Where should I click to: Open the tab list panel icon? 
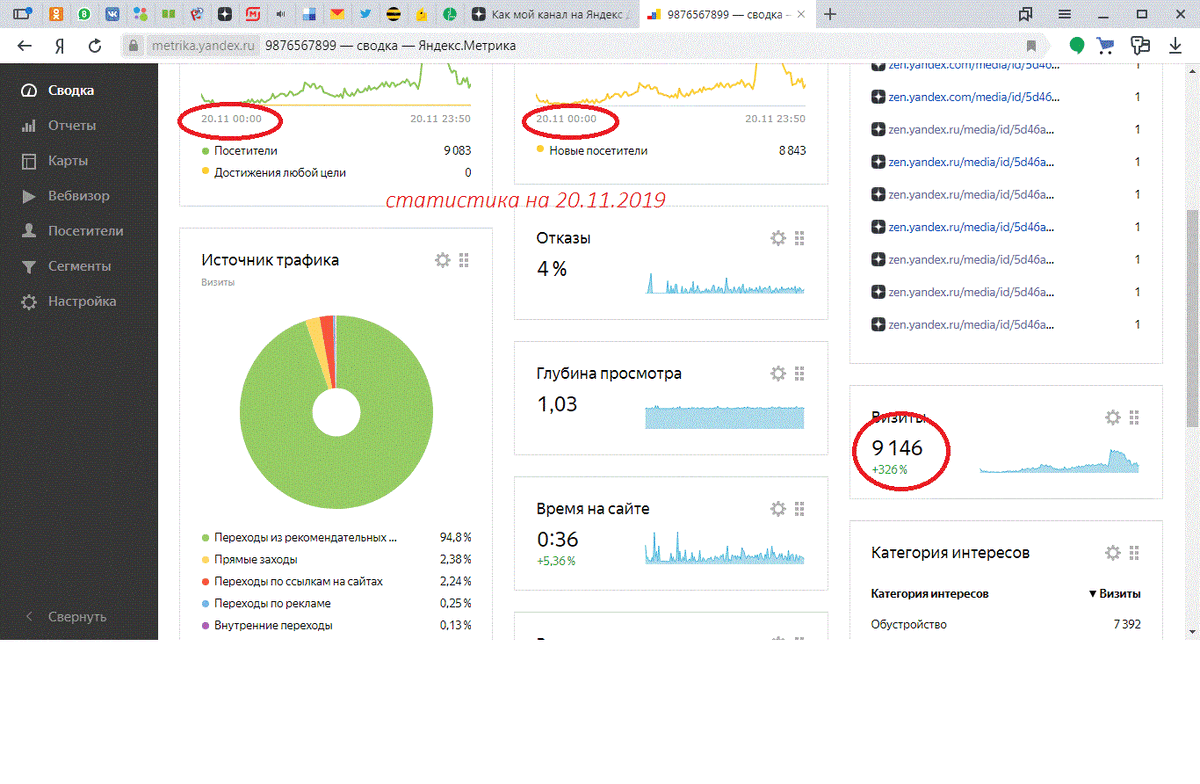coord(21,15)
